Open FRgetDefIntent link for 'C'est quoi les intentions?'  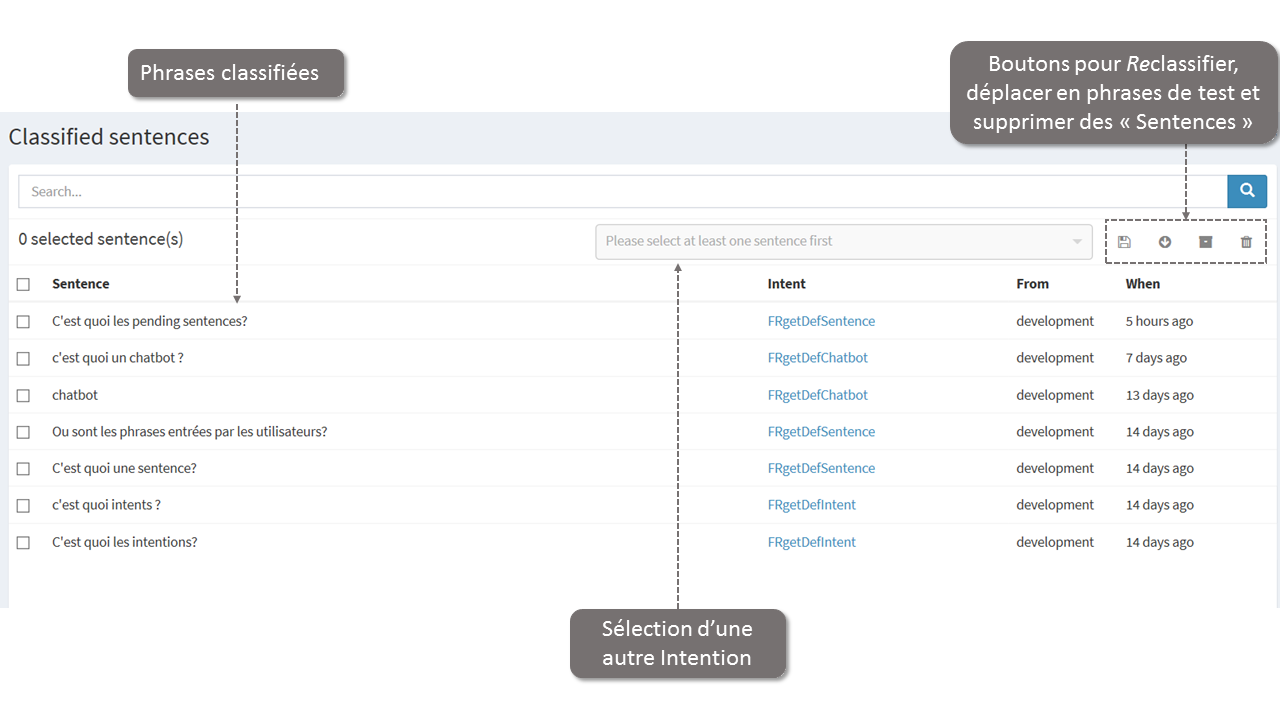(x=812, y=542)
